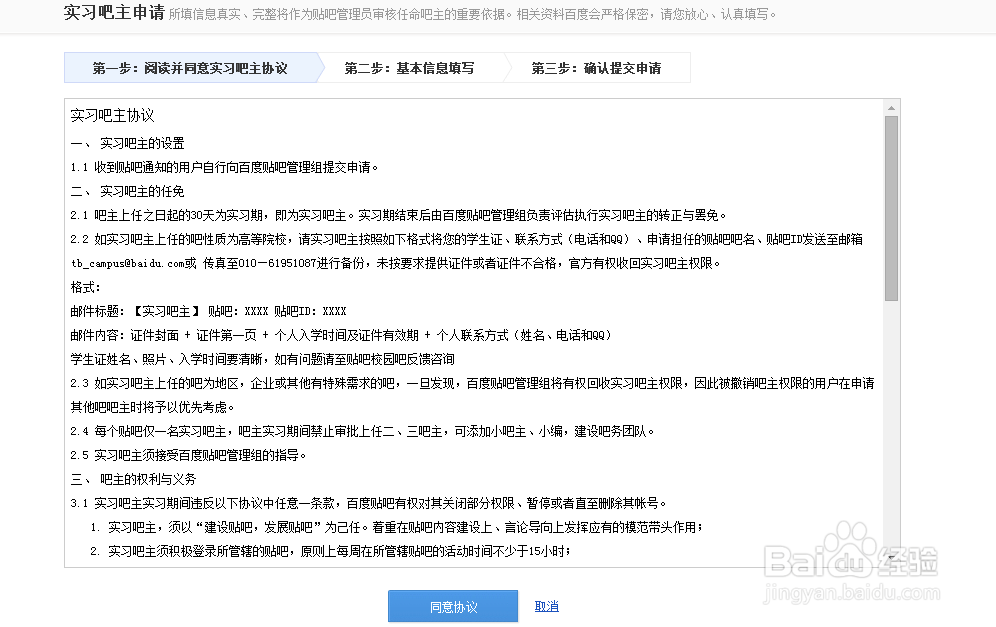The image size is (996, 627).
Task: Click the Baidu 经验 watermark logo icon
Action: [x=855, y=545]
